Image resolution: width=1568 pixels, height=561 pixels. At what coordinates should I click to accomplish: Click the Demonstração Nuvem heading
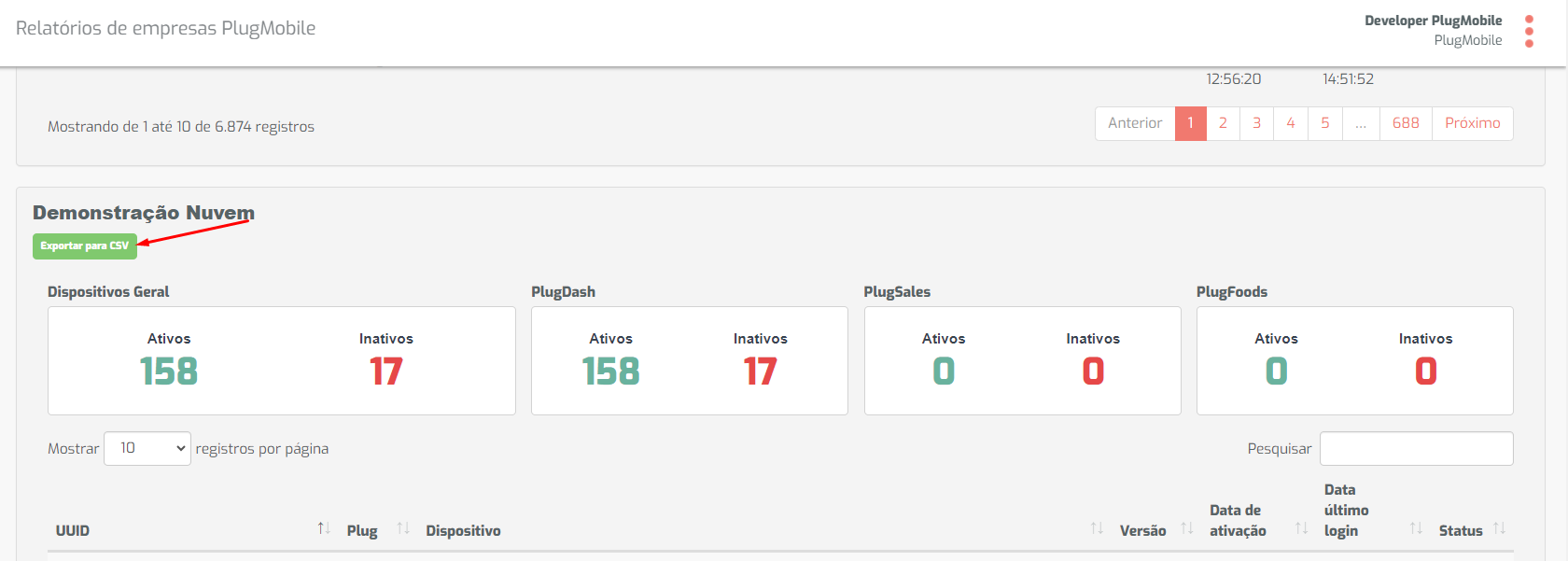144,213
